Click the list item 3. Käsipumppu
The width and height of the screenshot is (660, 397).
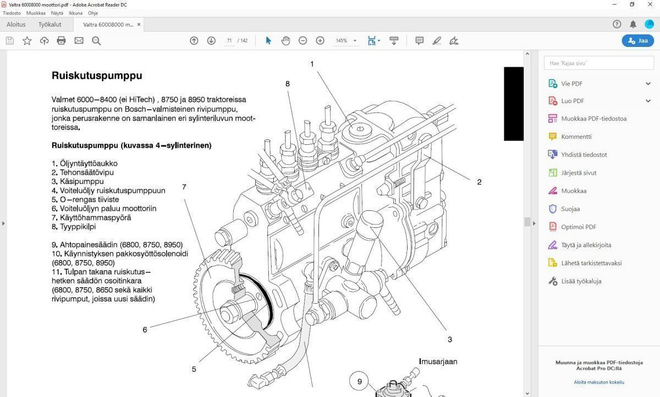pos(78,181)
